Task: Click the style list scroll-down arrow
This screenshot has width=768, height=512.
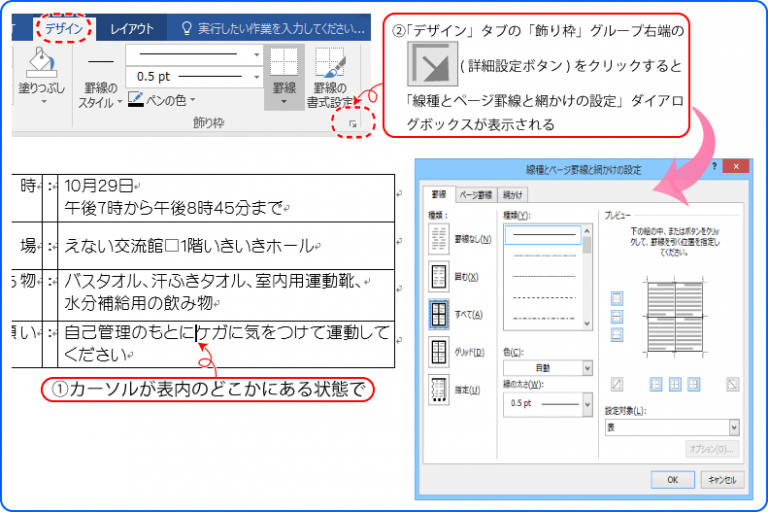Action: coord(587,324)
